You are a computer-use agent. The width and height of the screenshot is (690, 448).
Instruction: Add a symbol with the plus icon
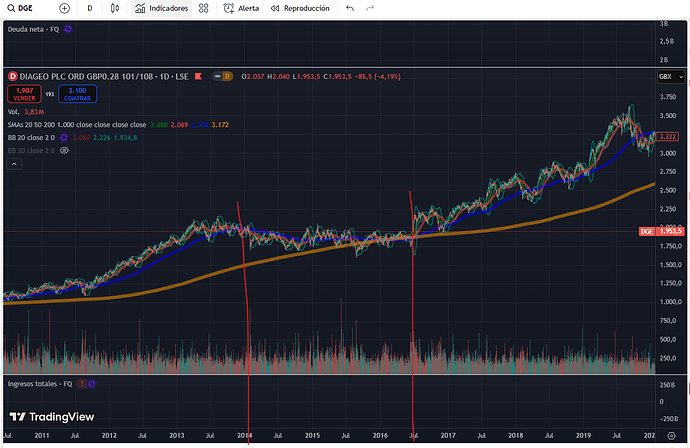point(64,8)
